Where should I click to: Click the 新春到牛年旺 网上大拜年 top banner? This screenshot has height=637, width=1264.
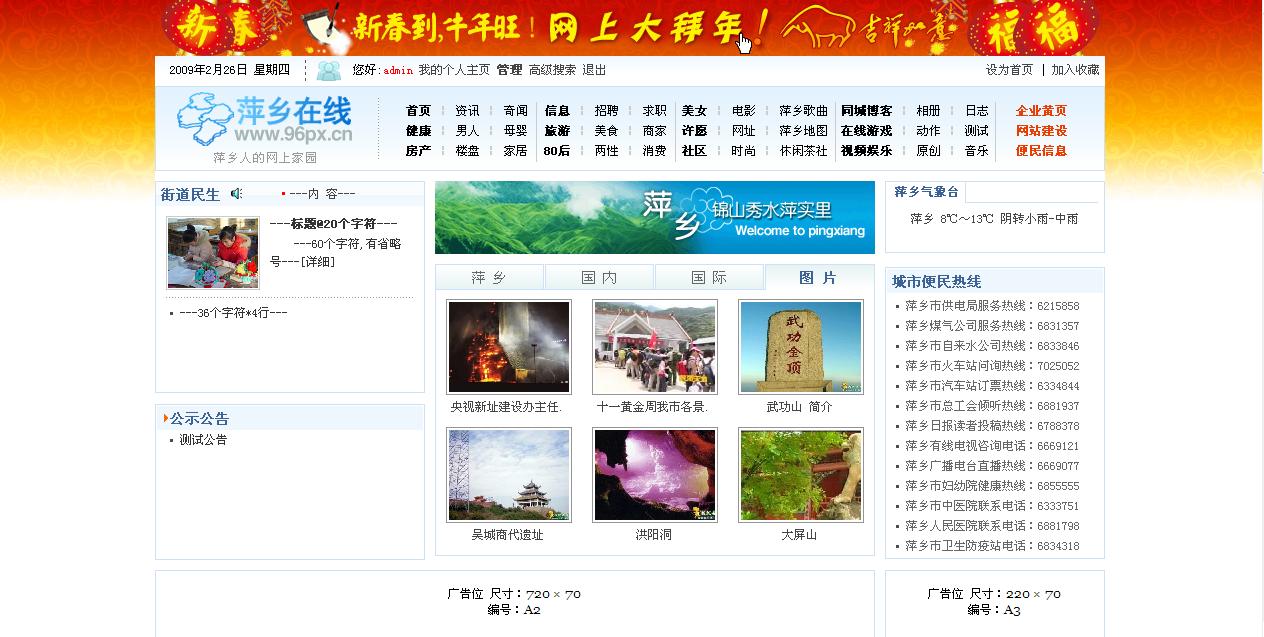(x=630, y=27)
